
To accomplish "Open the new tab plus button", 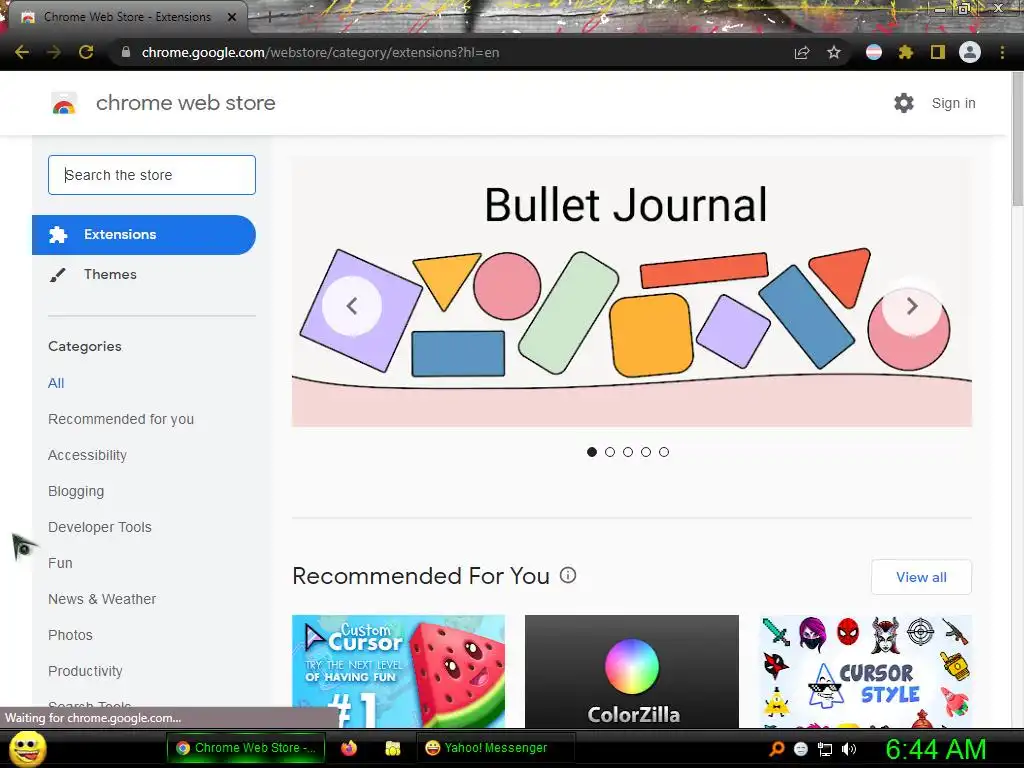I will click(269, 18).
